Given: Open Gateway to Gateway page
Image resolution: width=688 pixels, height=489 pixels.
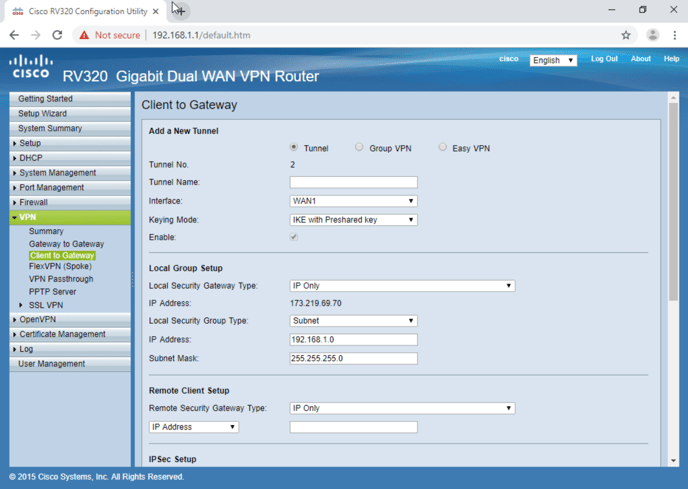Looking at the screenshot, I should pyautogui.click(x=66, y=244).
